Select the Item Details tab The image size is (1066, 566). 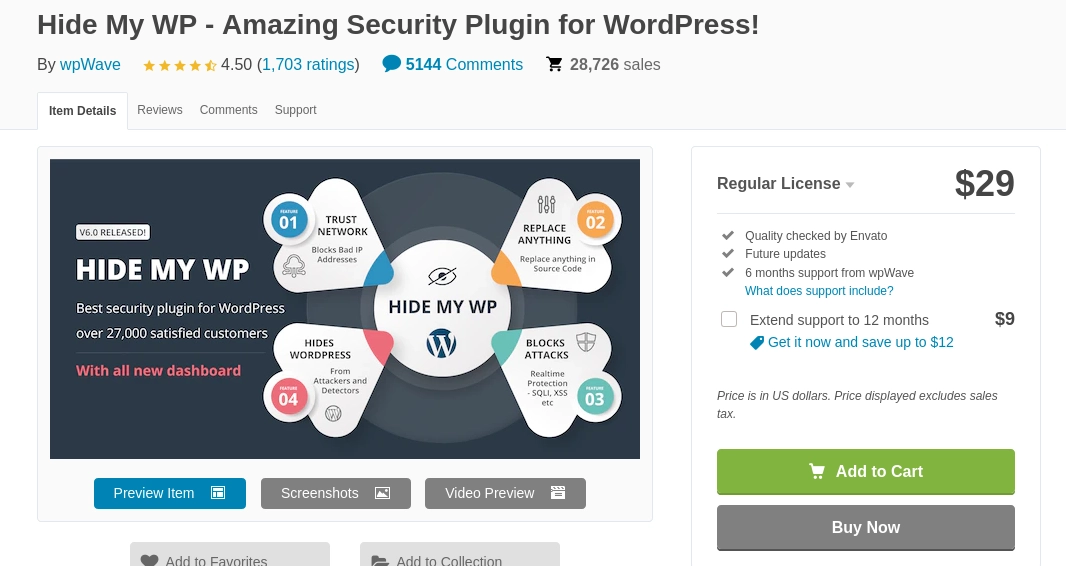[x=83, y=111]
